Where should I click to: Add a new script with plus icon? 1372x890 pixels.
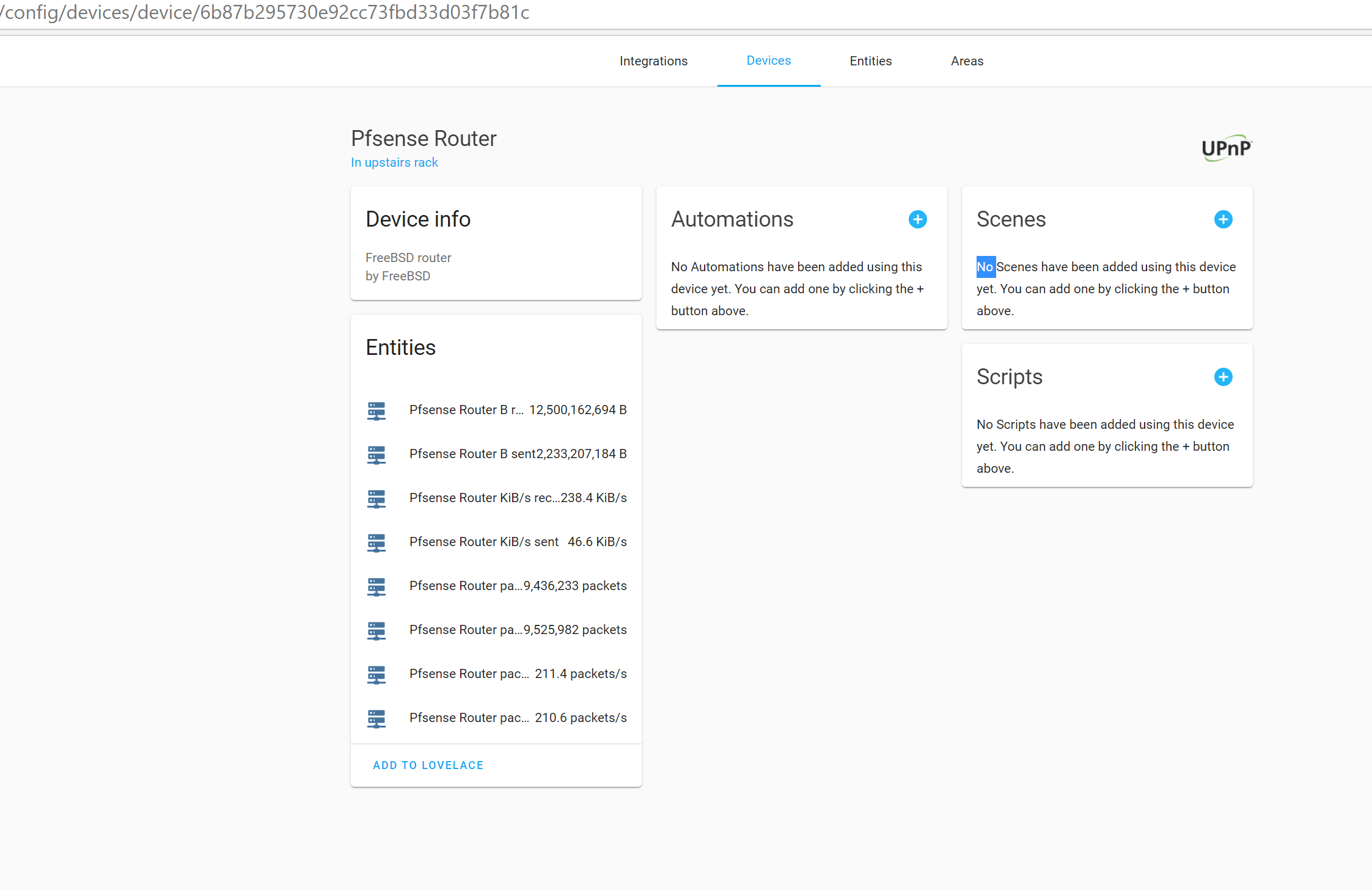[x=1223, y=377]
